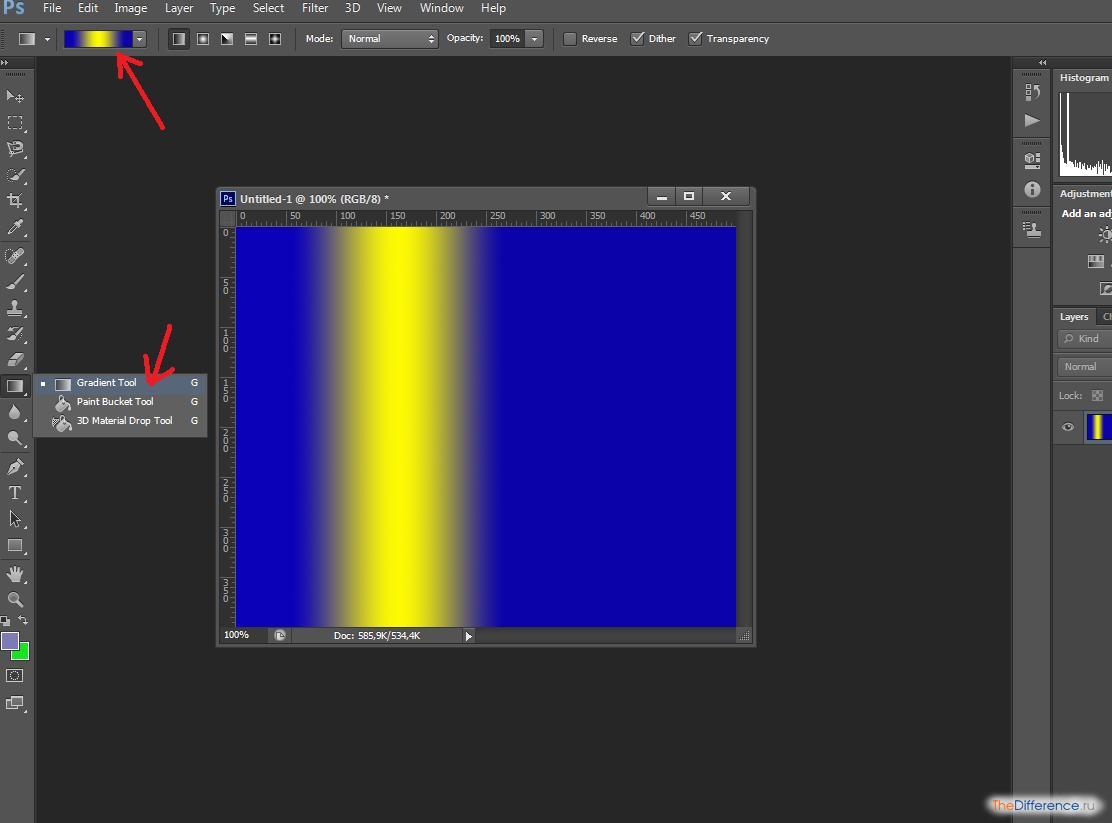Open the History panel icon
The image size is (1112, 823).
(1033, 92)
